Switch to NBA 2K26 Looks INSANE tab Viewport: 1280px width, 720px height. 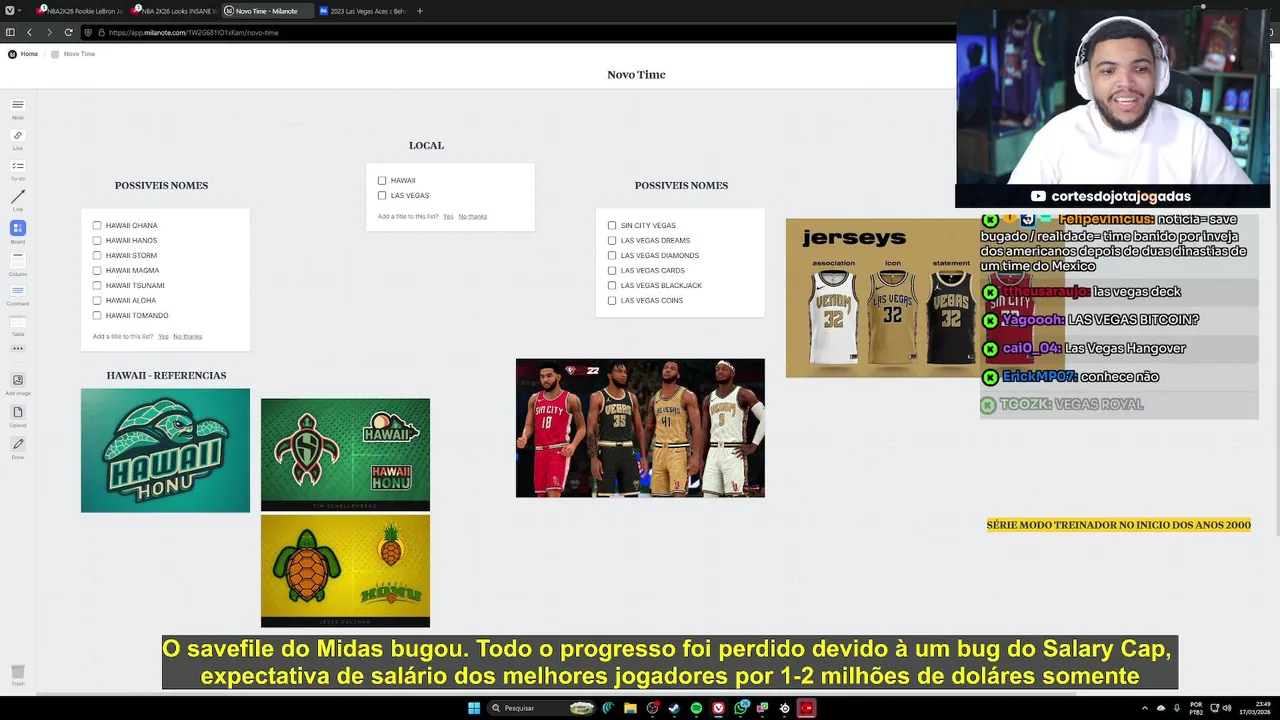pos(174,11)
